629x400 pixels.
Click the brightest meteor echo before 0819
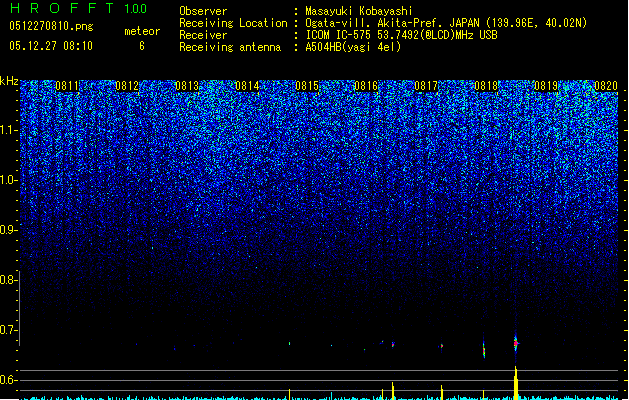coord(516,343)
